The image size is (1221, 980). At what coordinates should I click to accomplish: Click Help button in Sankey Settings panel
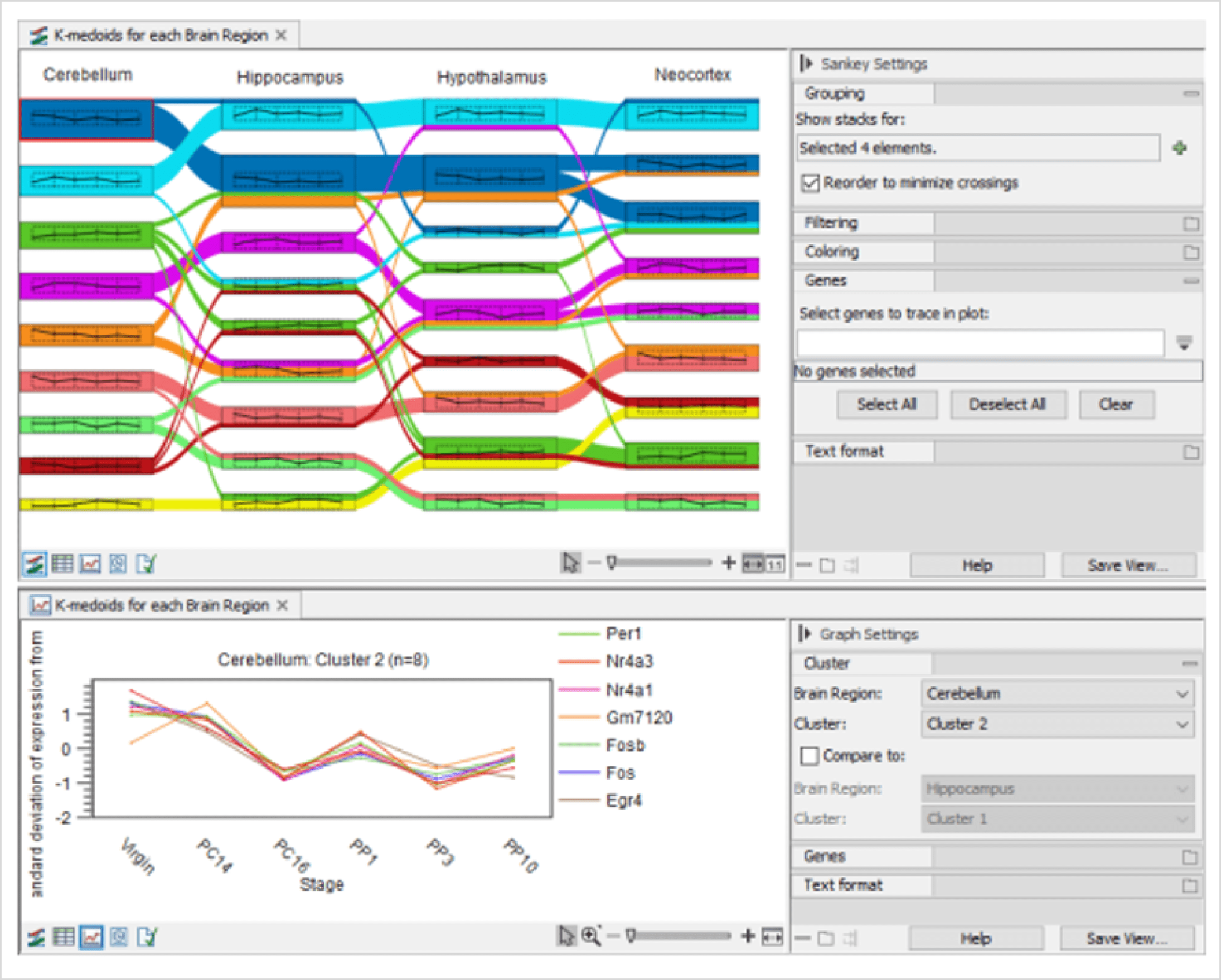coord(977,565)
